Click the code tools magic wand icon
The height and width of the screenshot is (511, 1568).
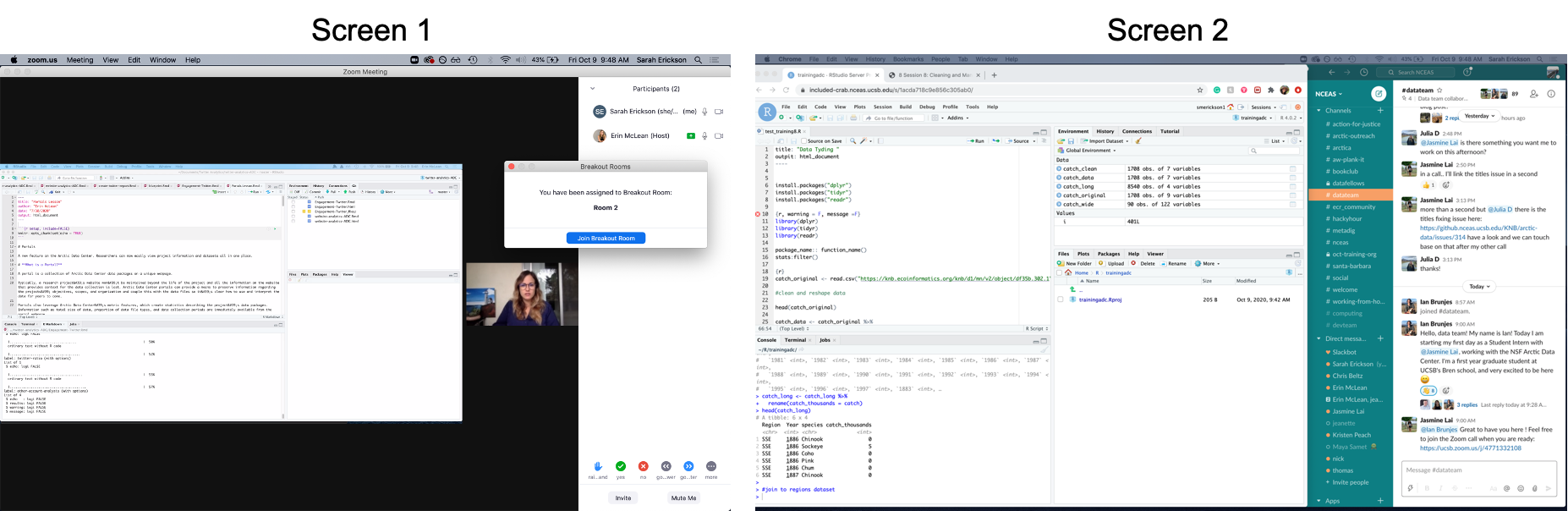[x=863, y=141]
